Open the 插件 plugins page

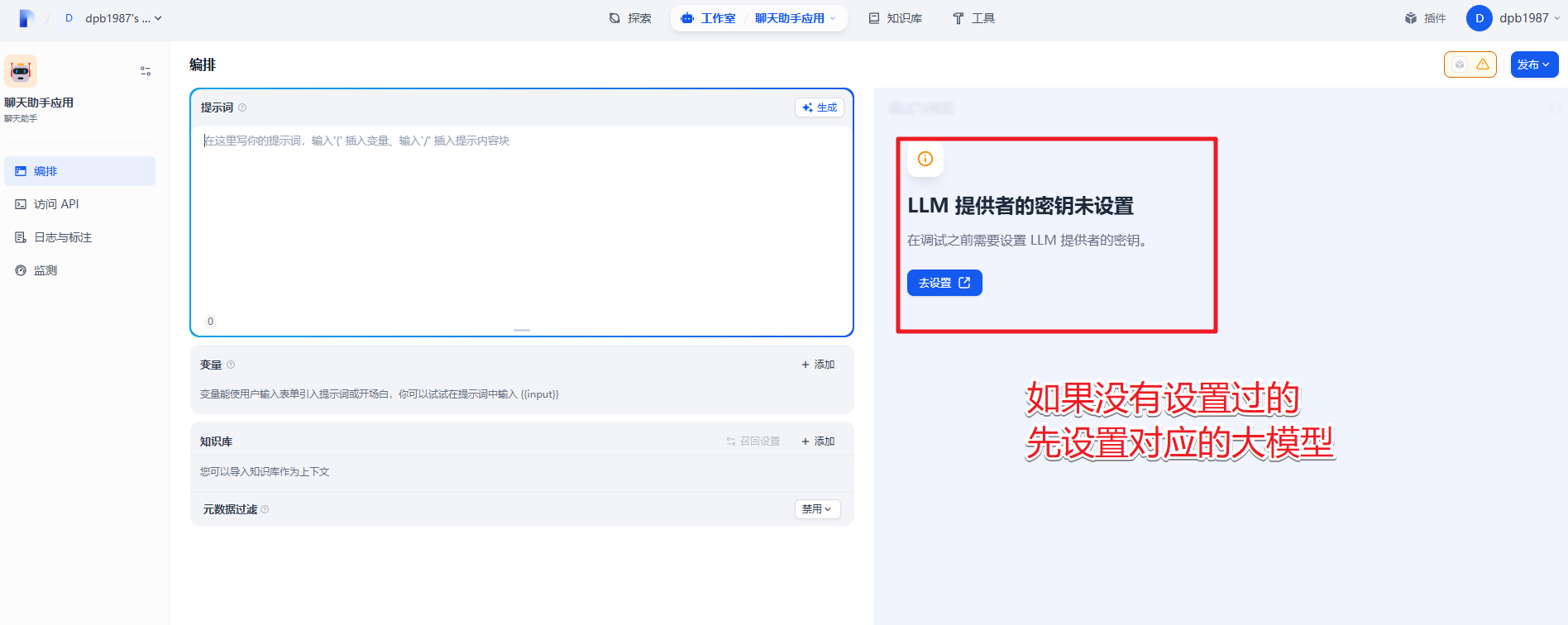point(1425,18)
